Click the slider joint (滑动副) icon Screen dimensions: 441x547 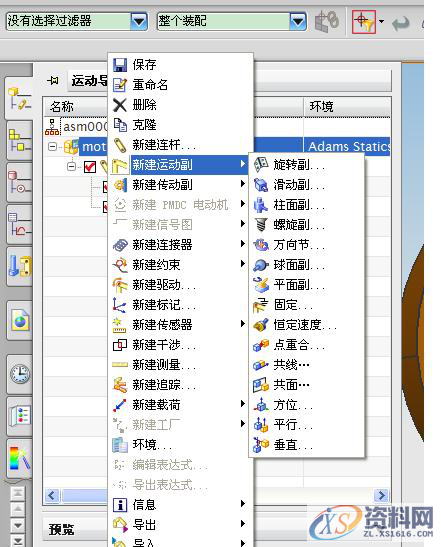[261, 185]
